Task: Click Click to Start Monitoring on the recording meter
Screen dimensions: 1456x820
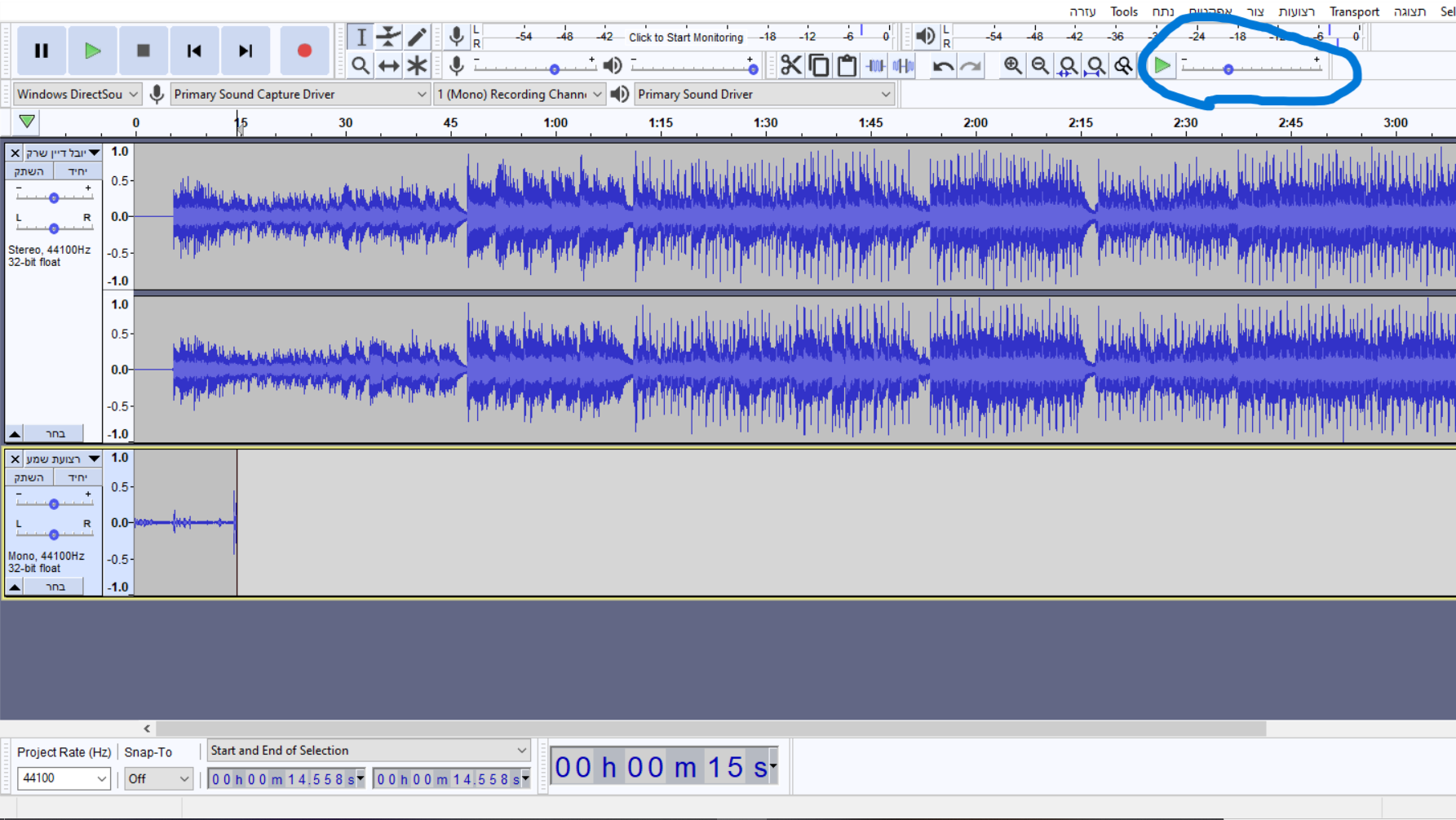Action: [686, 38]
